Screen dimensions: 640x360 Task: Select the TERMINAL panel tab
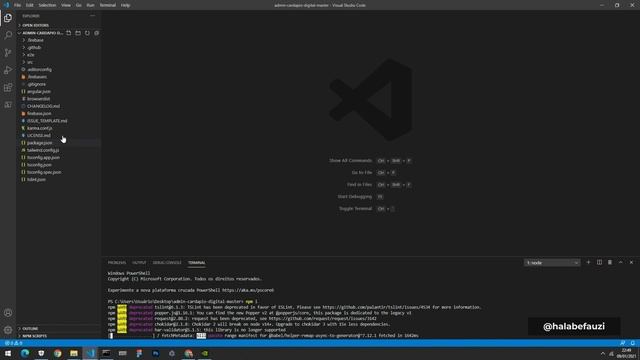click(x=197, y=263)
